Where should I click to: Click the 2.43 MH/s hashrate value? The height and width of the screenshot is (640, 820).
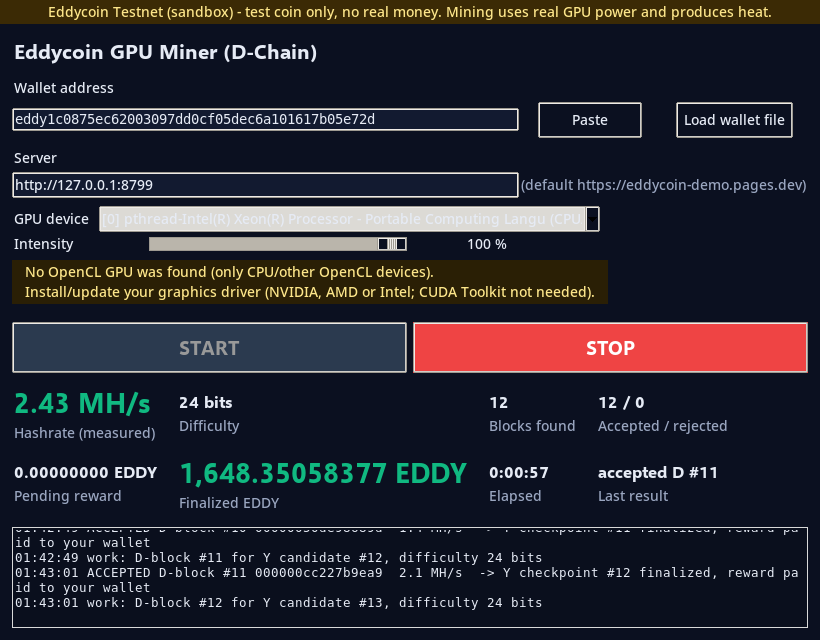coord(83,404)
